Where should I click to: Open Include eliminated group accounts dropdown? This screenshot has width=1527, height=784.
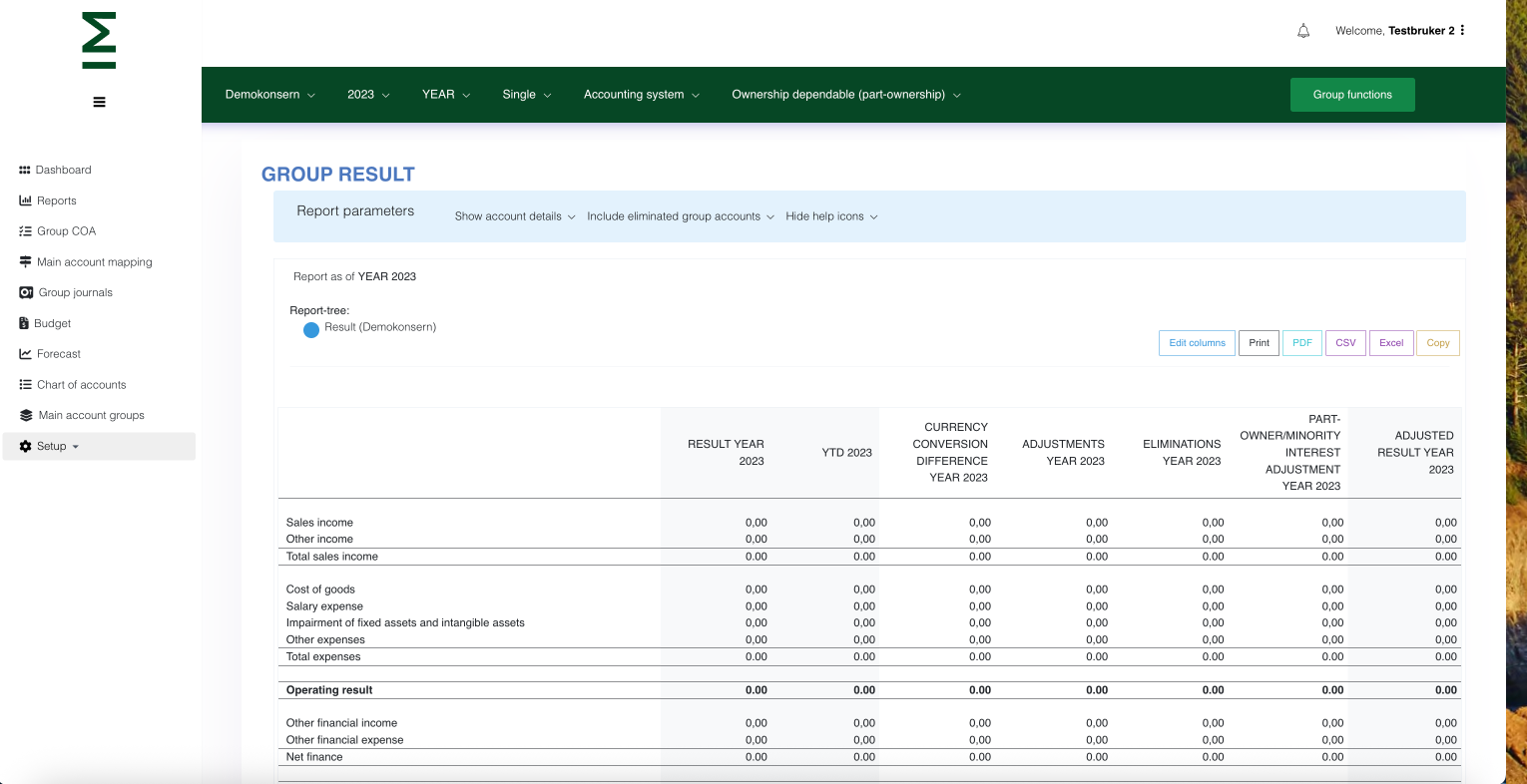(680, 216)
